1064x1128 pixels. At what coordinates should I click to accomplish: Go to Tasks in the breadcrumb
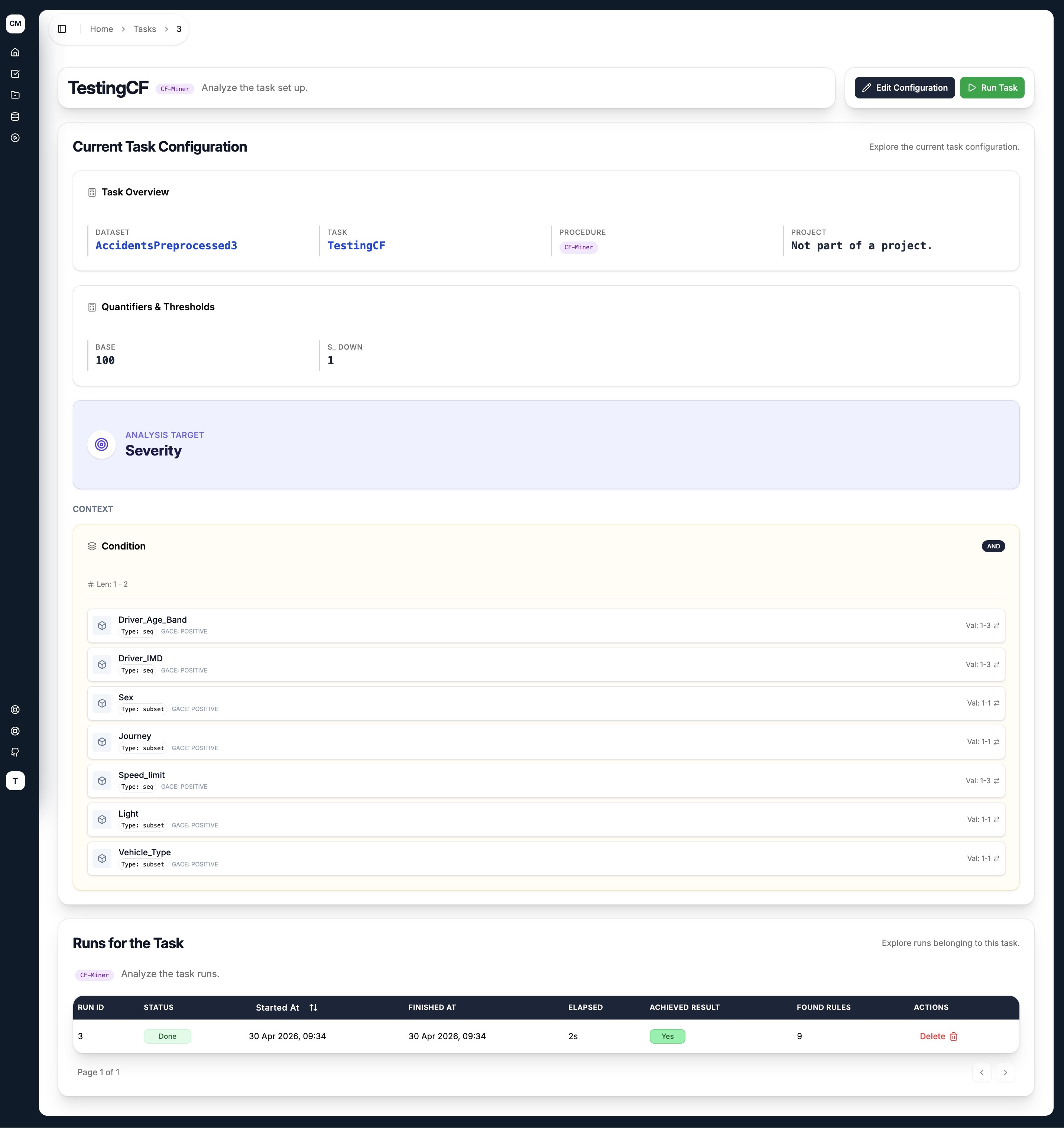145,29
